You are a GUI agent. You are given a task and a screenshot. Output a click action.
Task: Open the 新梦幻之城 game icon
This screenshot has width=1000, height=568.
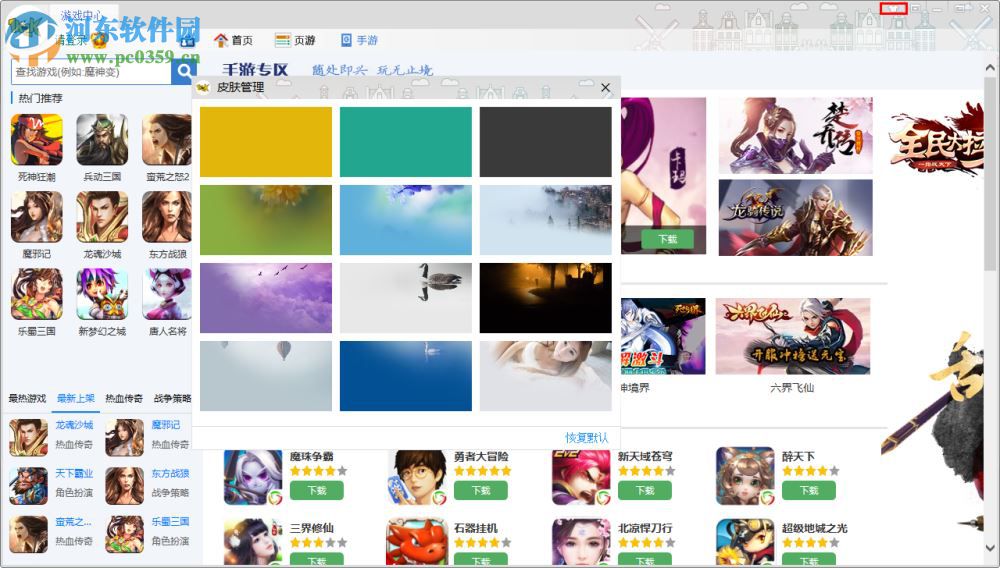coord(102,294)
